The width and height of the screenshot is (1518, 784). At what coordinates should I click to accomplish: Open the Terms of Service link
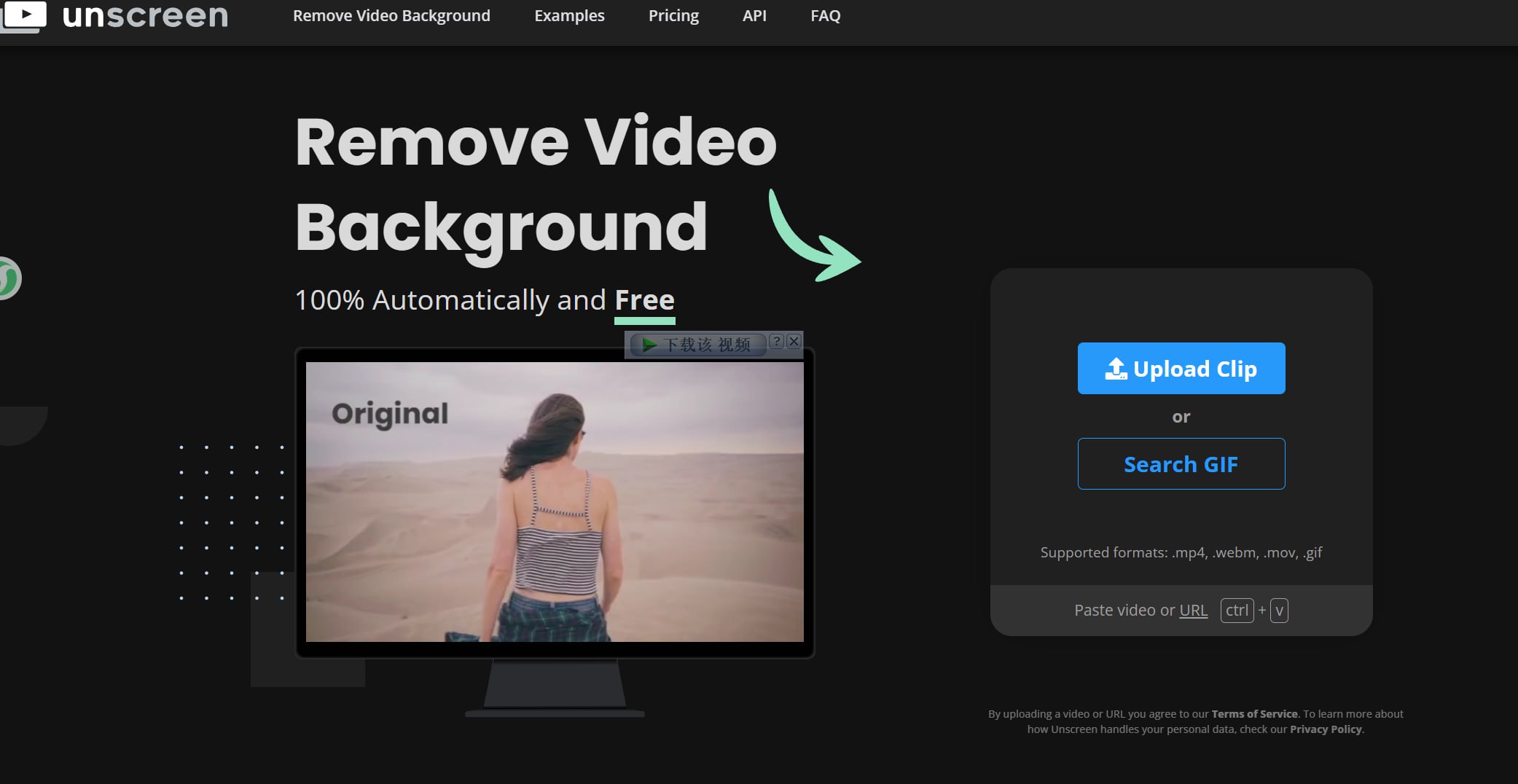(x=1254, y=714)
